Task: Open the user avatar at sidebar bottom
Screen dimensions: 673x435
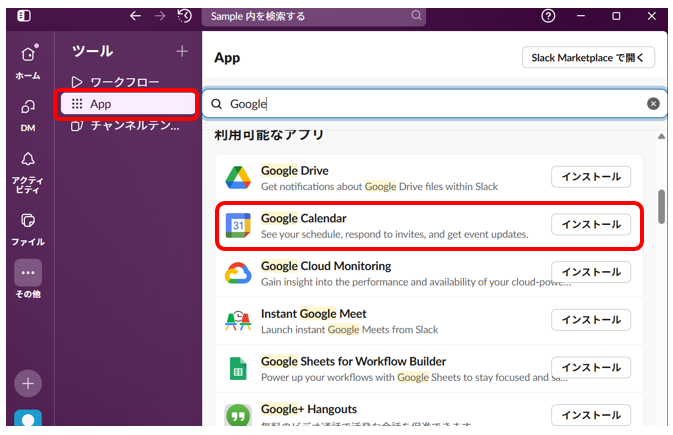Action: 28,418
